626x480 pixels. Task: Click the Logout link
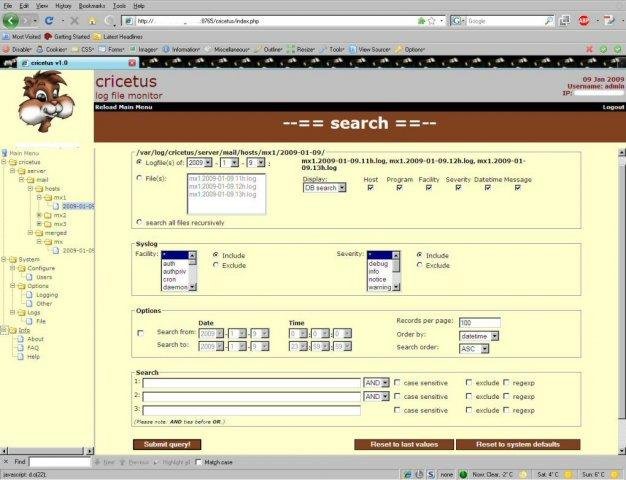click(x=613, y=107)
